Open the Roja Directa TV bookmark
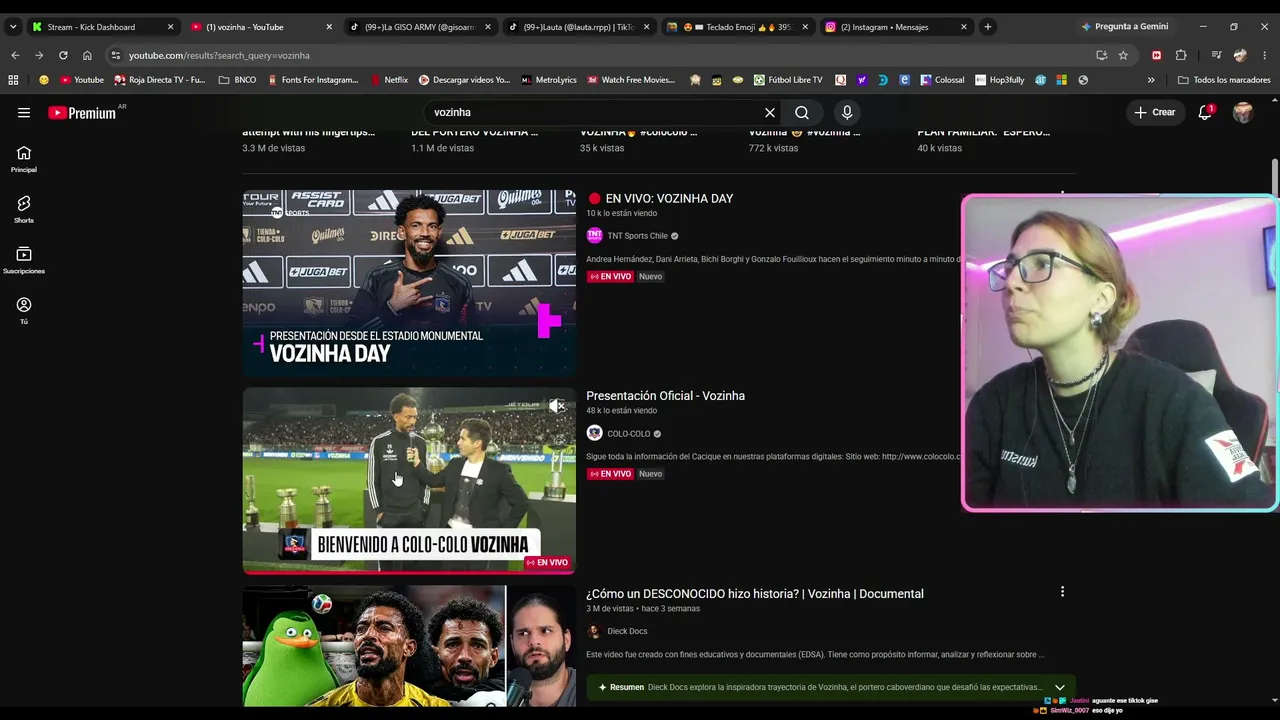This screenshot has width=1280, height=720. click(x=160, y=80)
